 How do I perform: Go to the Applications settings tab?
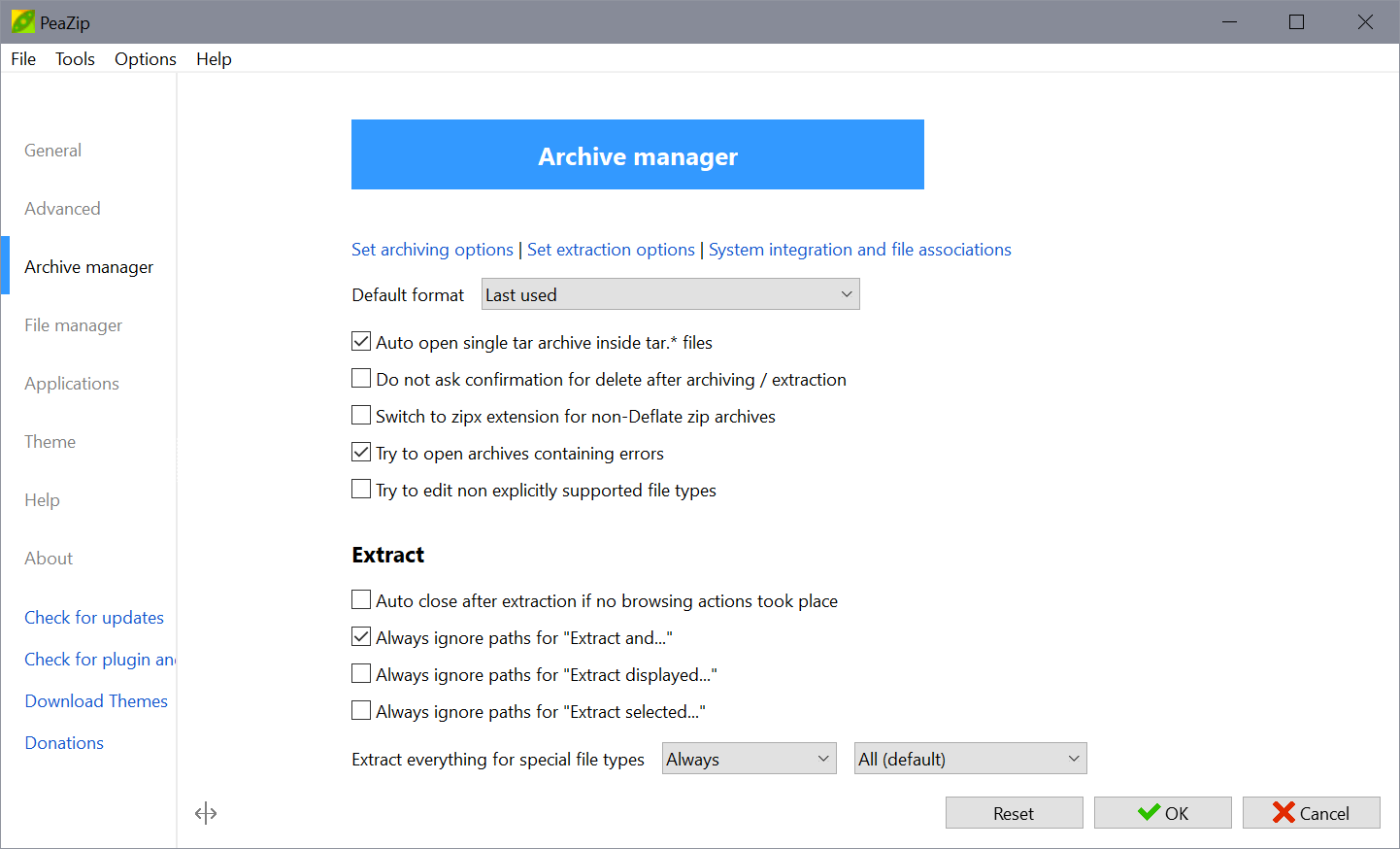tap(72, 384)
